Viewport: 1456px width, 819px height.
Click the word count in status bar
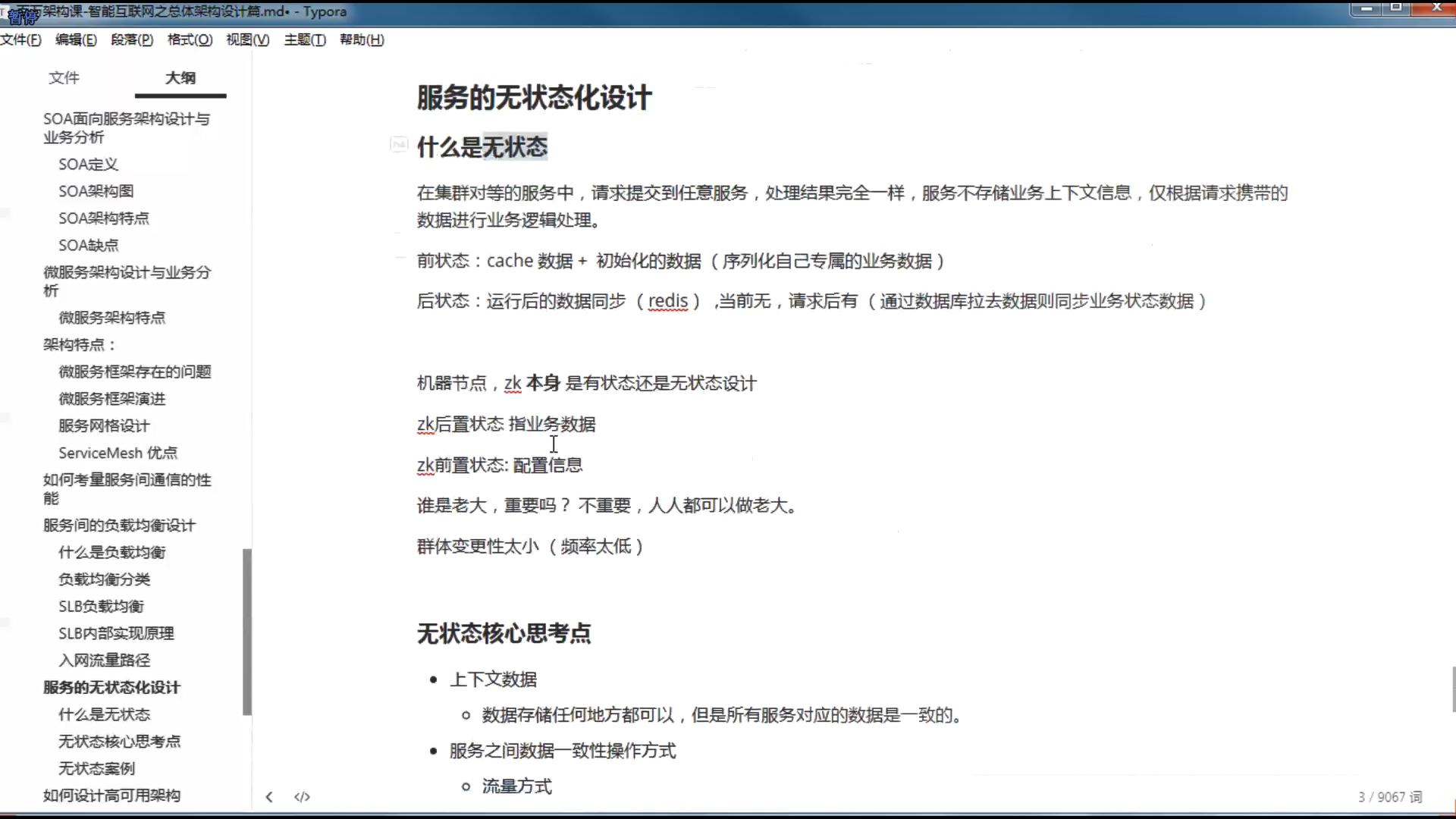tap(1389, 796)
